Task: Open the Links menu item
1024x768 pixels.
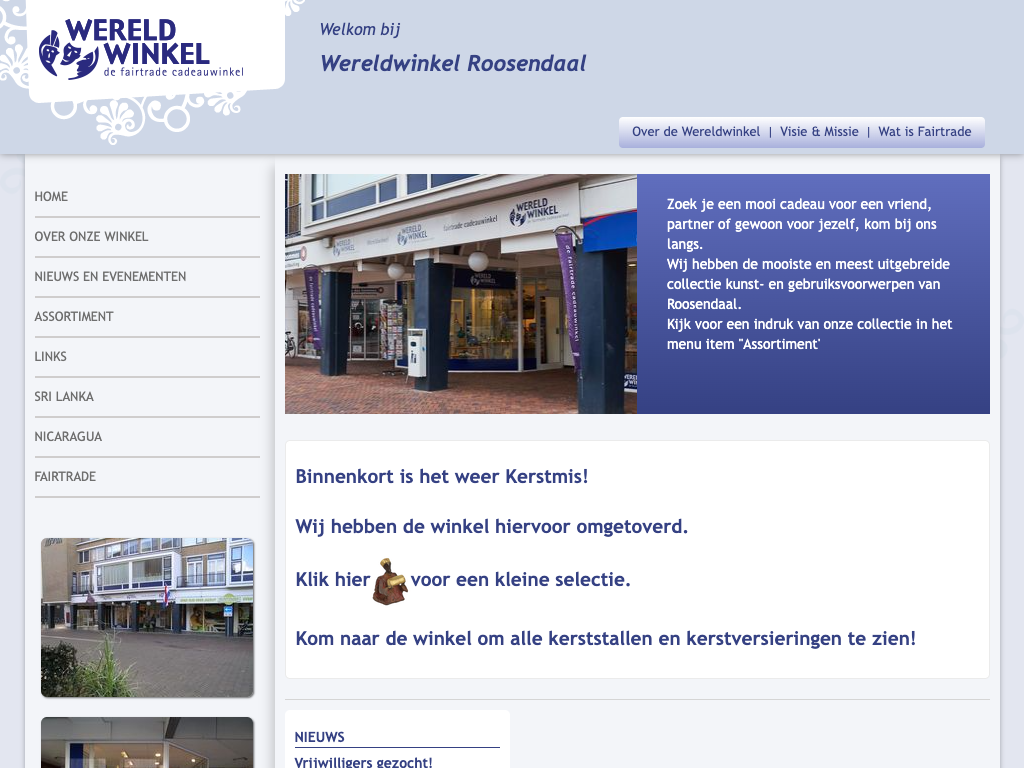Action: click(51, 357)
